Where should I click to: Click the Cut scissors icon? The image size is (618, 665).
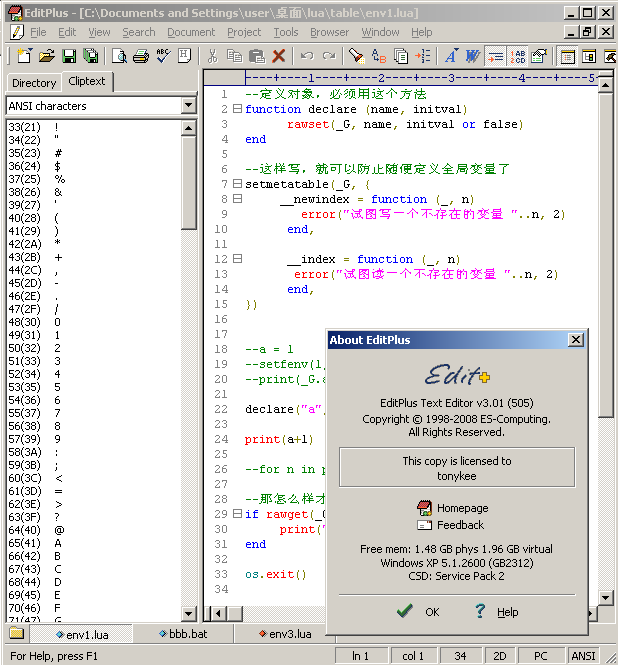click(213, 56)
